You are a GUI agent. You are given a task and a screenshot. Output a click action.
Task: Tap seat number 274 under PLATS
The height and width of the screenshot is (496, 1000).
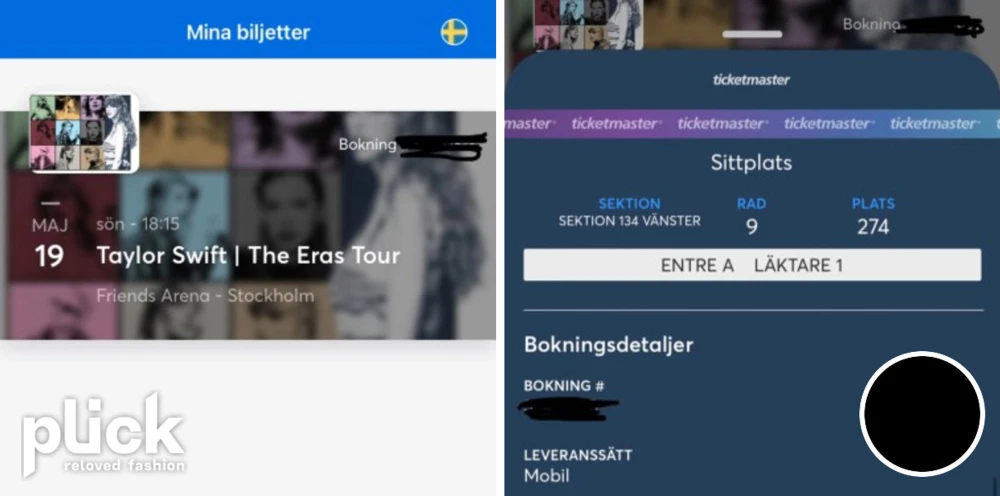(x=873, y=226)
